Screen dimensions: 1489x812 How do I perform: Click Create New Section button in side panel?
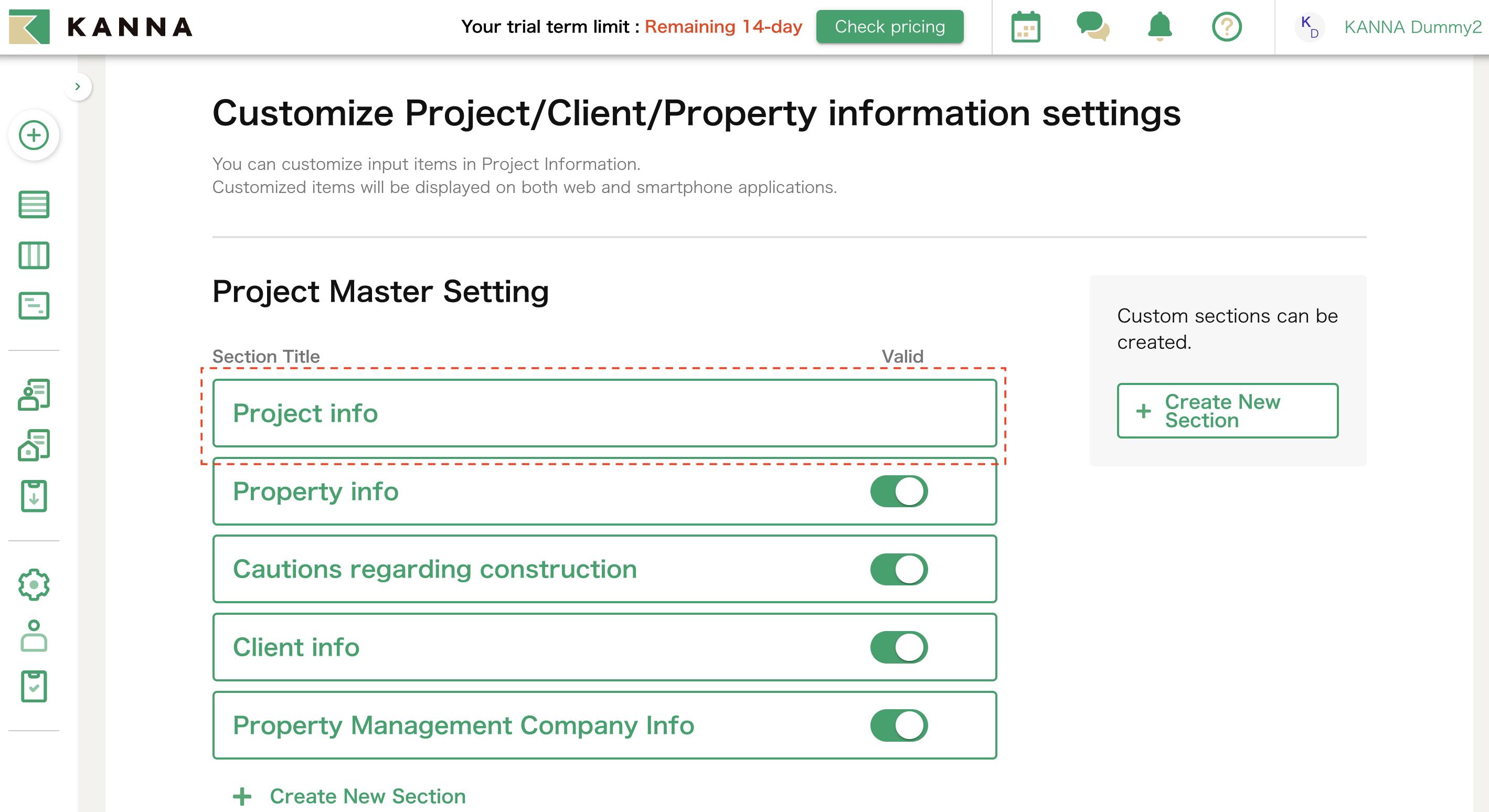tap(1227, 411)
